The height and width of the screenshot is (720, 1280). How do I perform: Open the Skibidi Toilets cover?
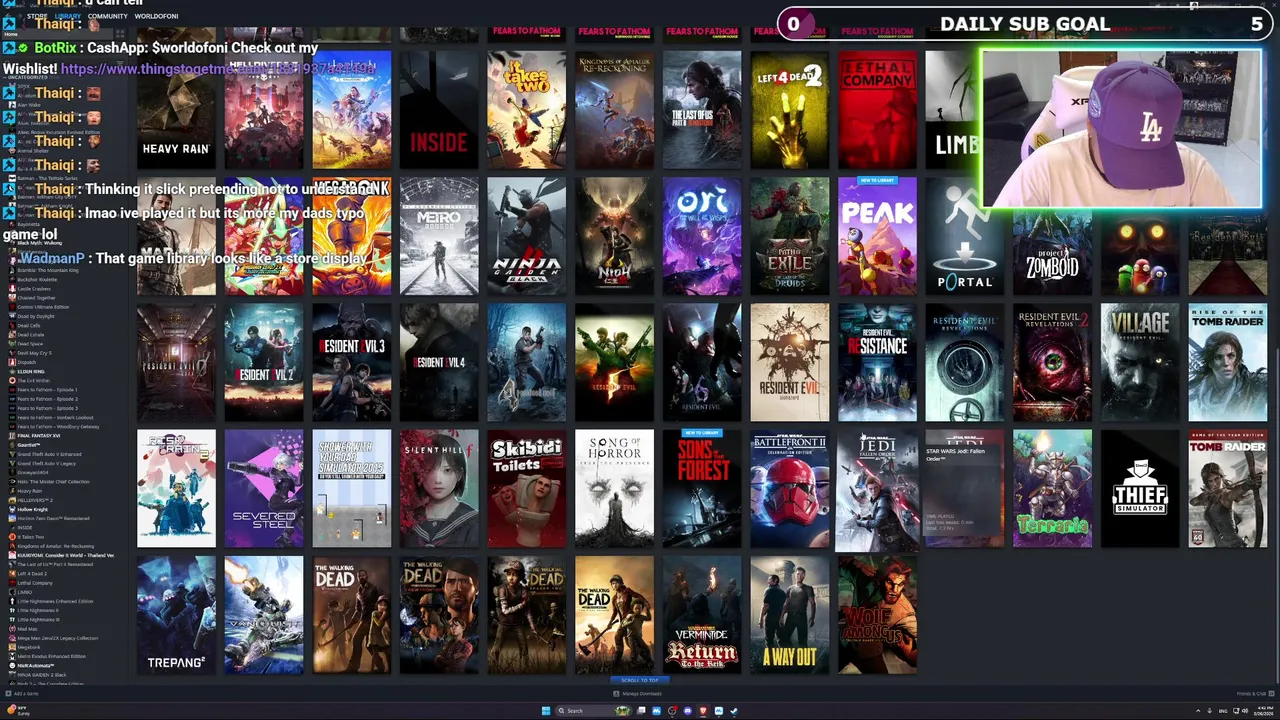[x=527, y=489]
